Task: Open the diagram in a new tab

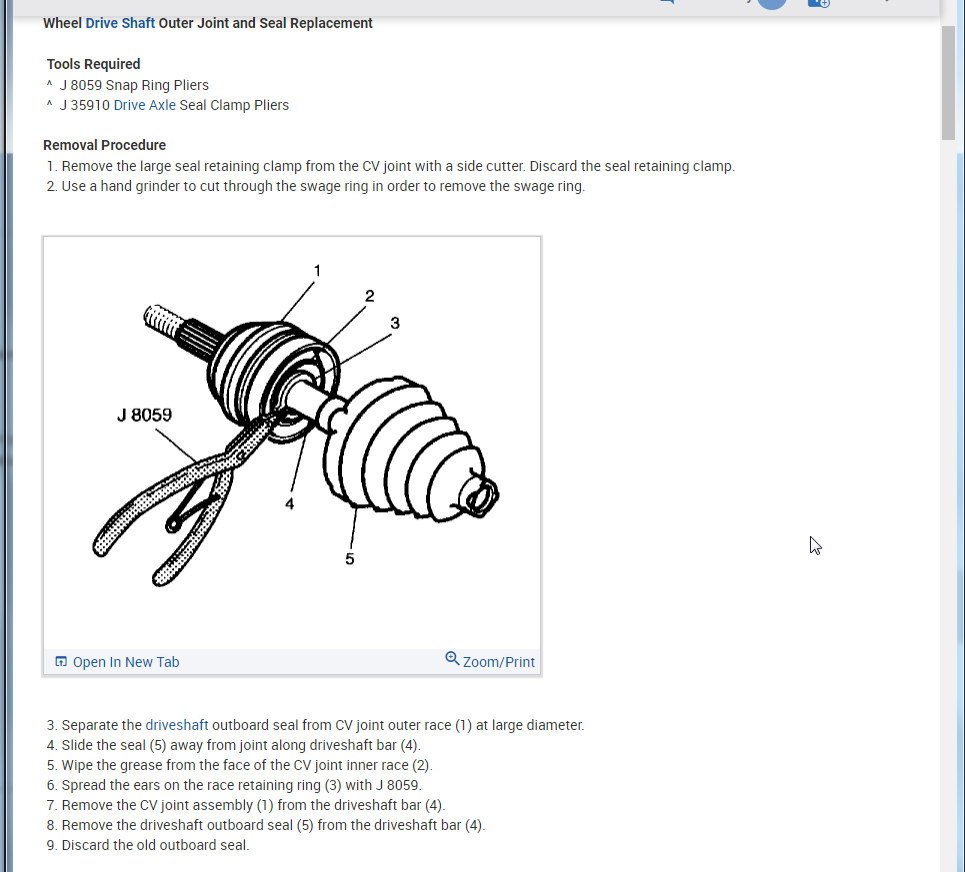Action: coord(126,662)
